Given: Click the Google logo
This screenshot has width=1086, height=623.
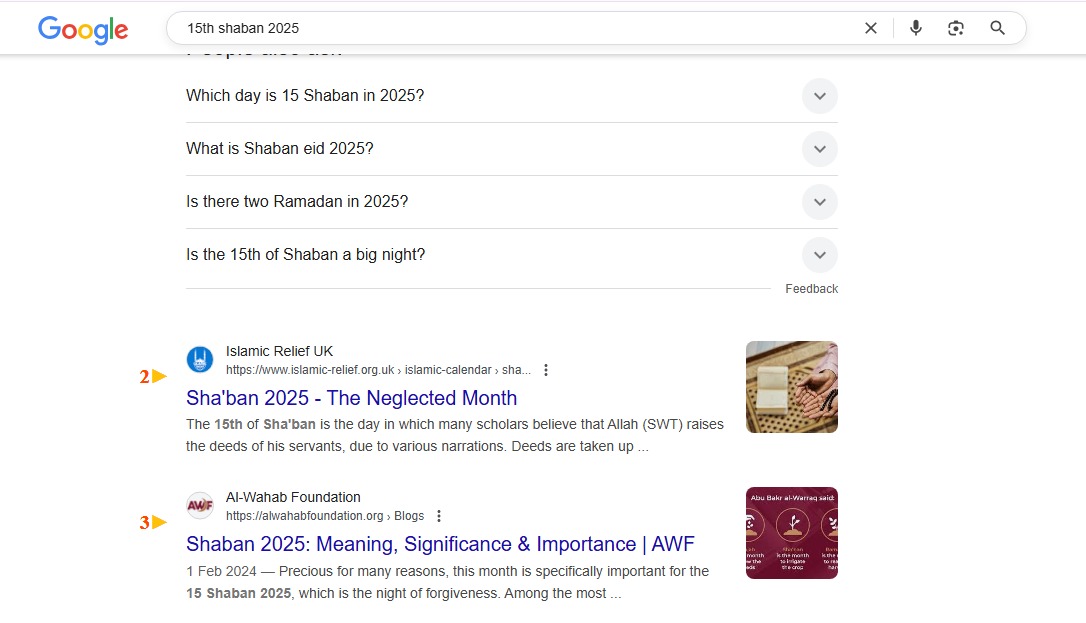Looking at the screenshot, I should point(83,29).
